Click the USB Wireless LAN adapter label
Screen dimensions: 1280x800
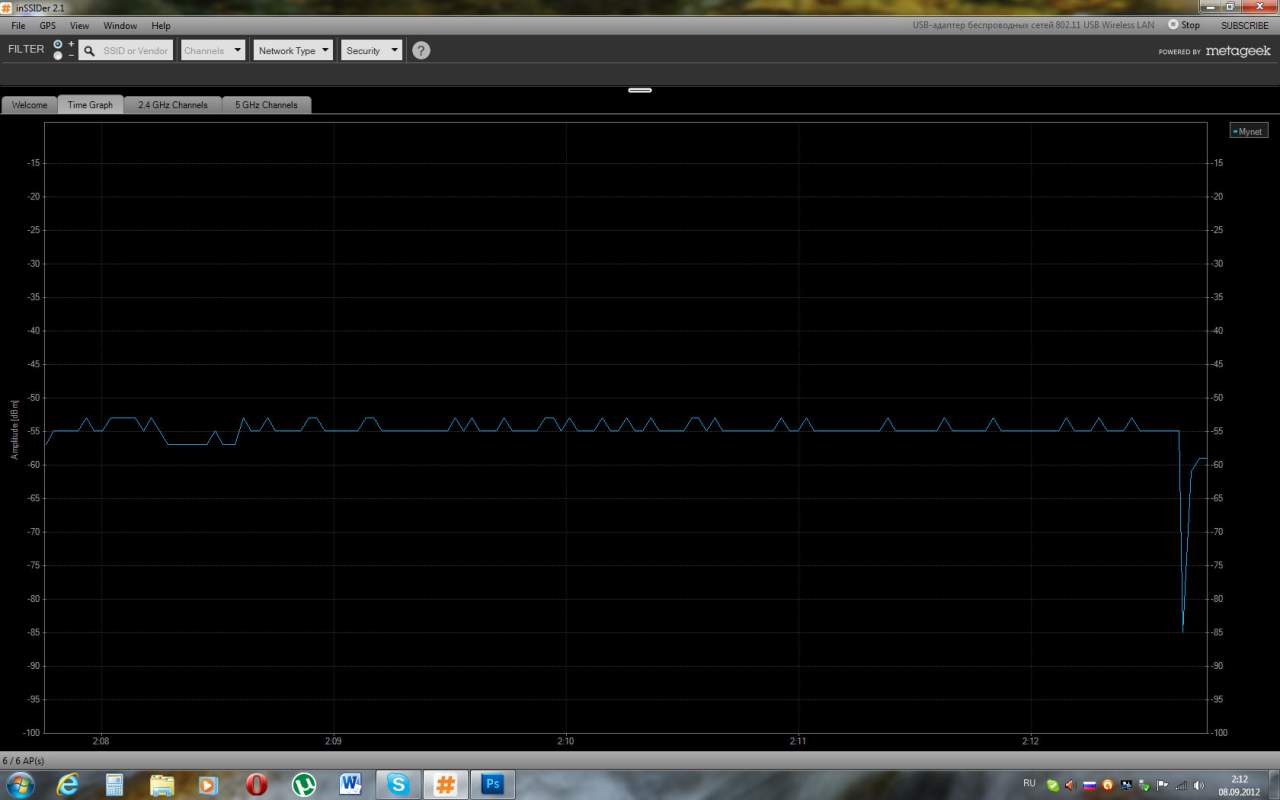(x=1033, y=25)
